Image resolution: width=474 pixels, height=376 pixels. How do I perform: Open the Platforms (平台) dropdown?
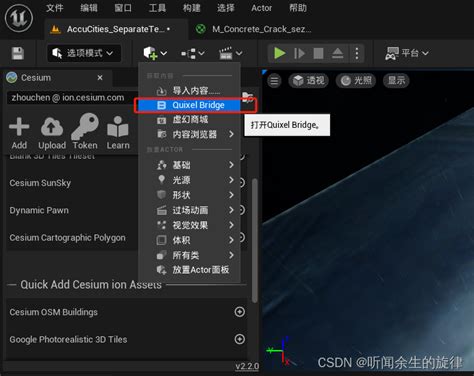[x=407, y=53]
